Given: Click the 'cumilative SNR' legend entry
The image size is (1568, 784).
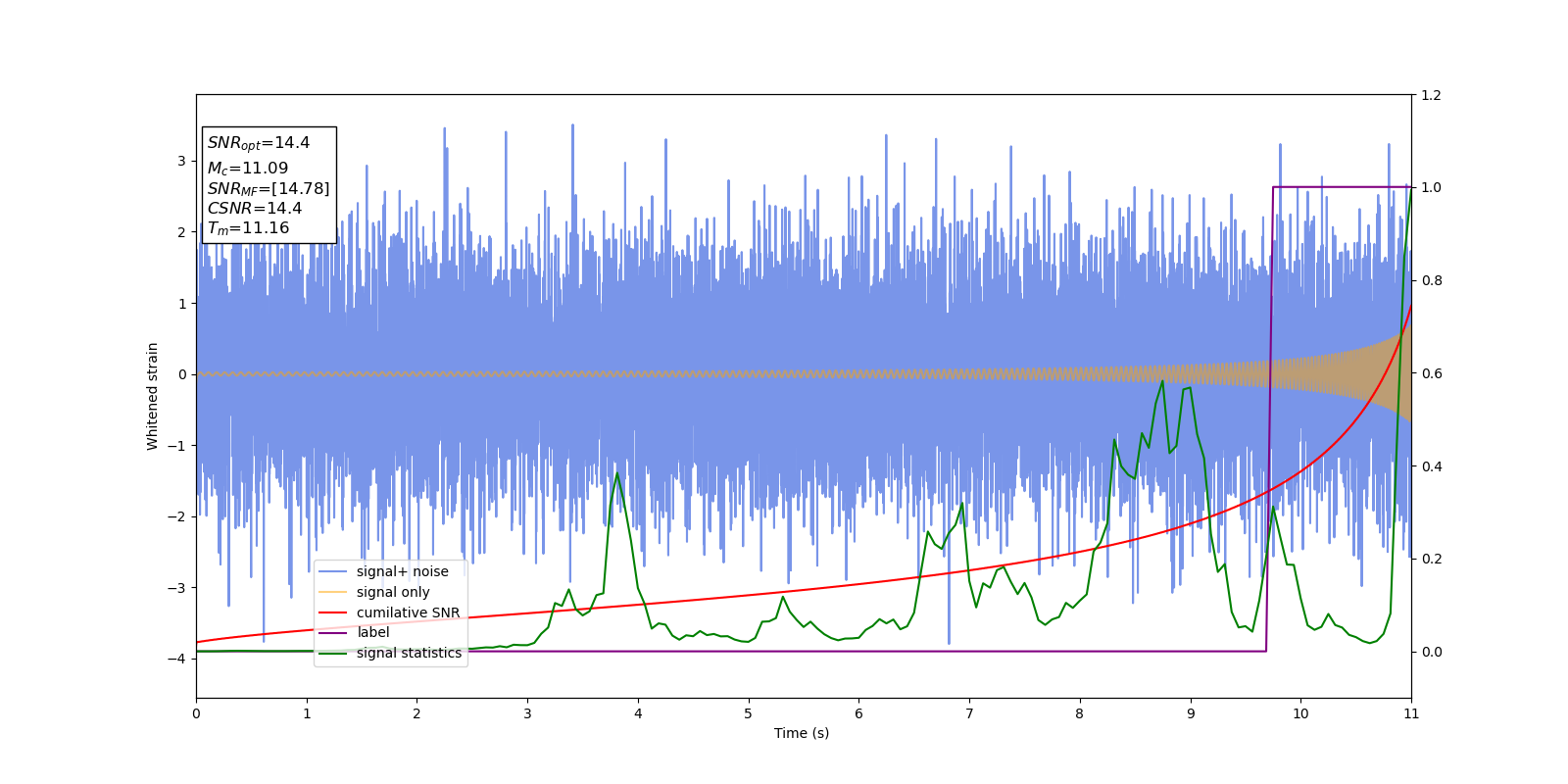Looking at the screenshot, I should pos(408,612).
